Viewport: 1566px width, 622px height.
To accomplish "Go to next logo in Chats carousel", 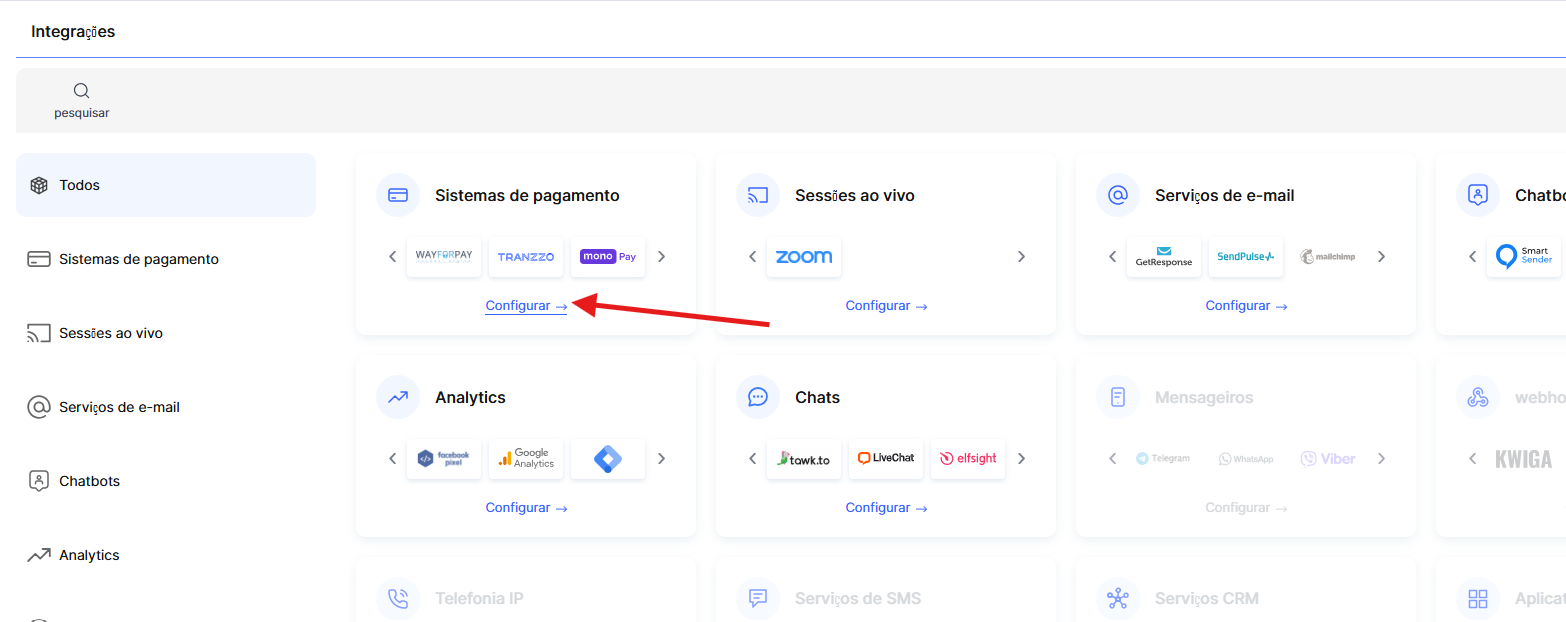I will coord(1021,459).
